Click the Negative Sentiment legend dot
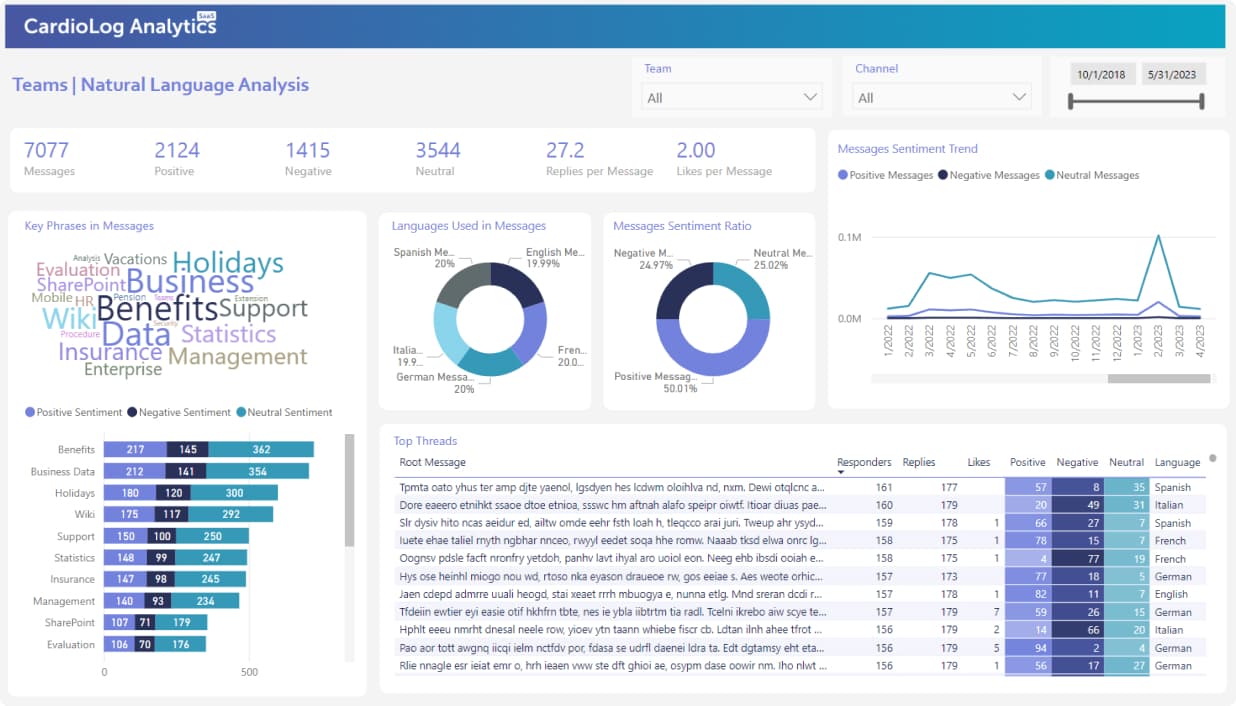This screenshot has width=1236, height=706. tap(132, 412)
